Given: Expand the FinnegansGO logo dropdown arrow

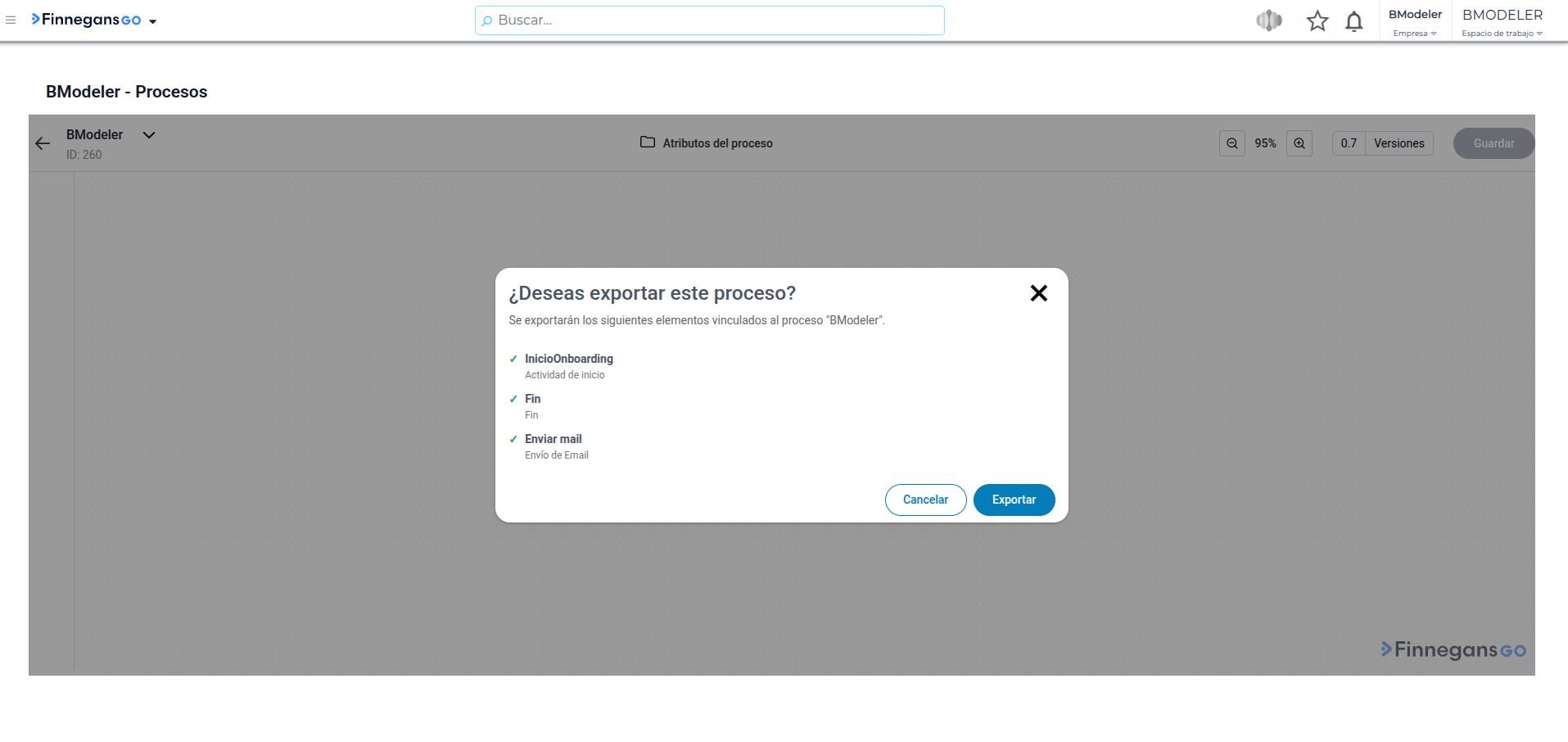Looking at the screenshot, I should coord(153,21).
